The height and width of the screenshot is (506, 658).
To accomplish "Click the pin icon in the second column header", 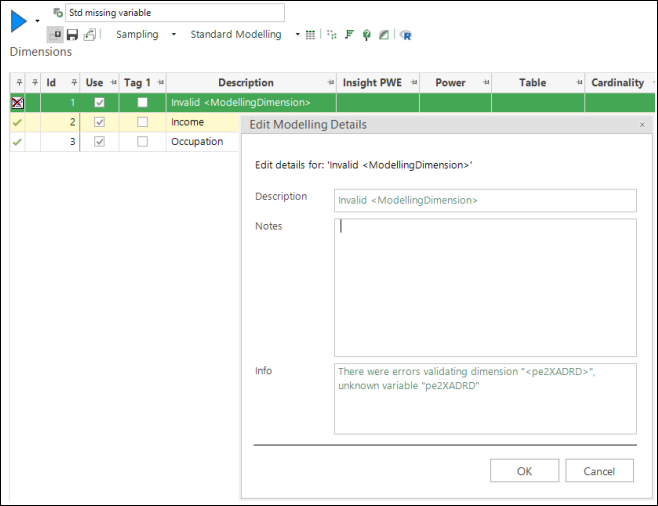I will 35,82.
